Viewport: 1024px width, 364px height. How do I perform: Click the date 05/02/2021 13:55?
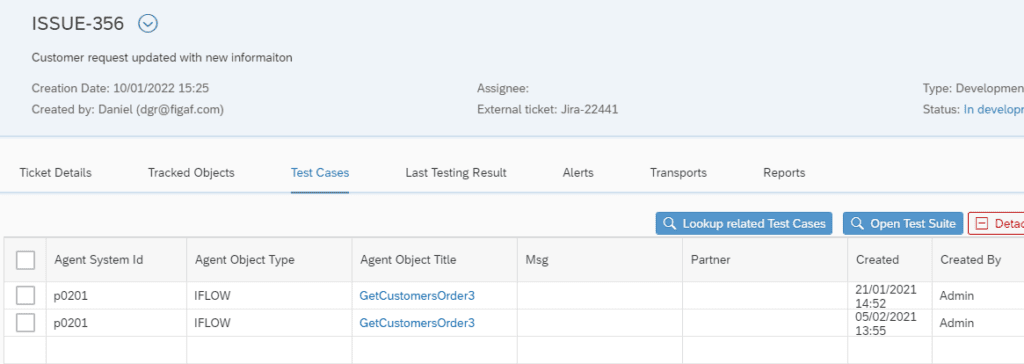click(886, 323)
